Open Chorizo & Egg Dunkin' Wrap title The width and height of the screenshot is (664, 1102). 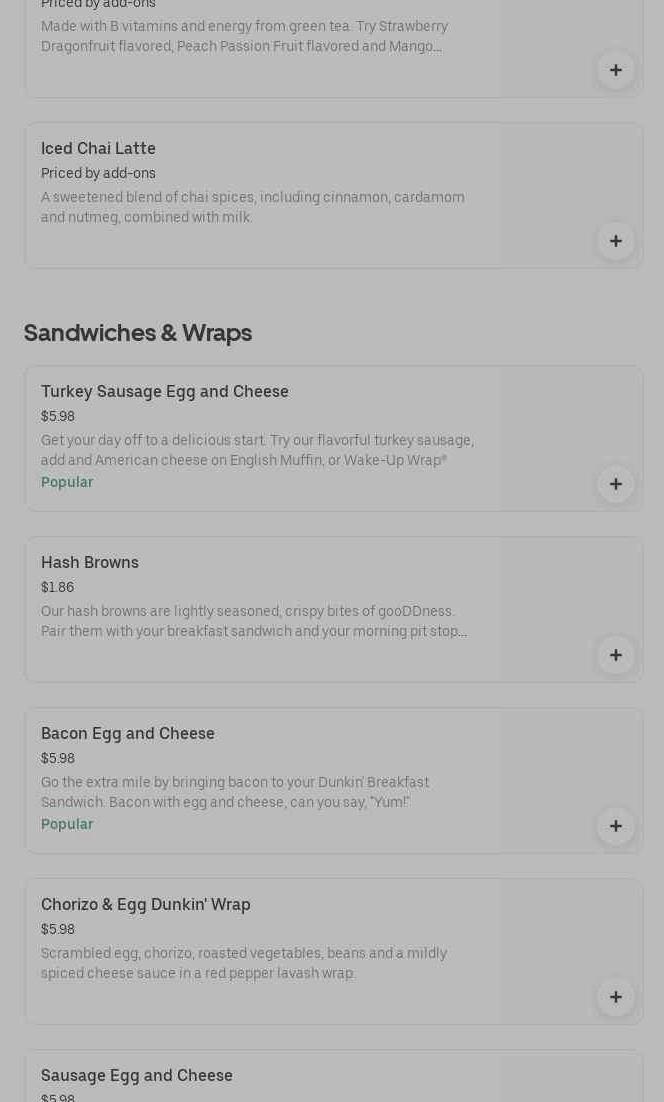tap(146, 904)
